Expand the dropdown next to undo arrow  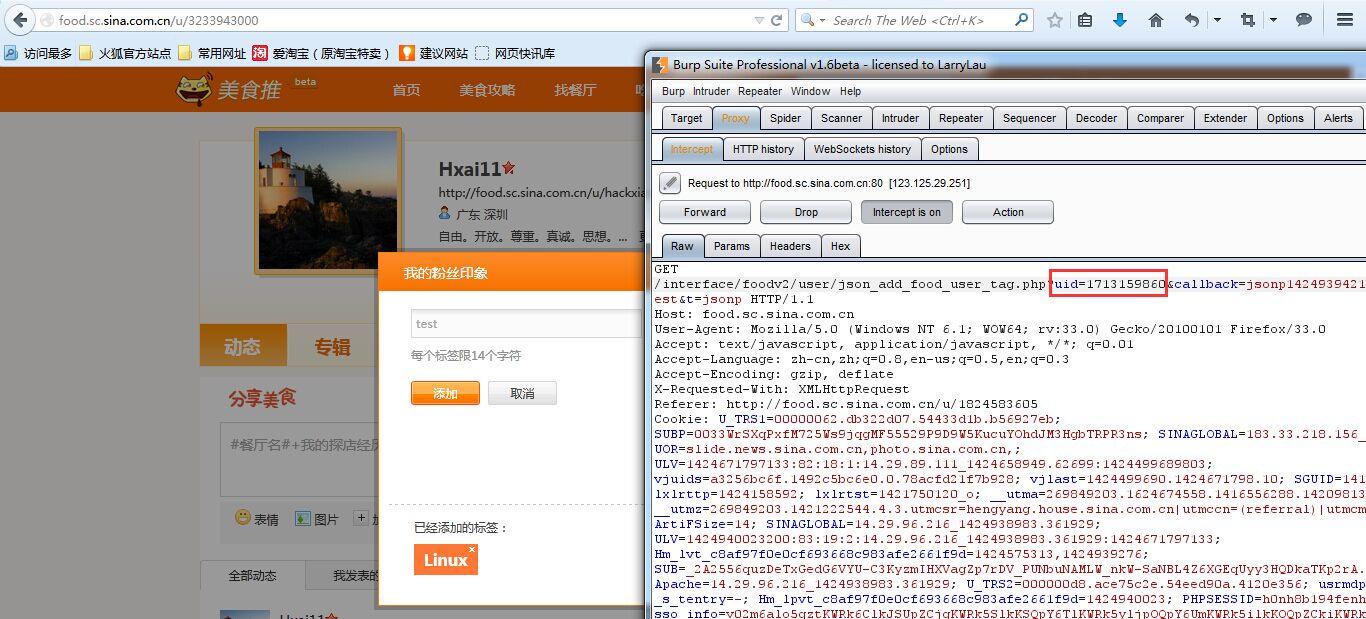[1217, 20]
